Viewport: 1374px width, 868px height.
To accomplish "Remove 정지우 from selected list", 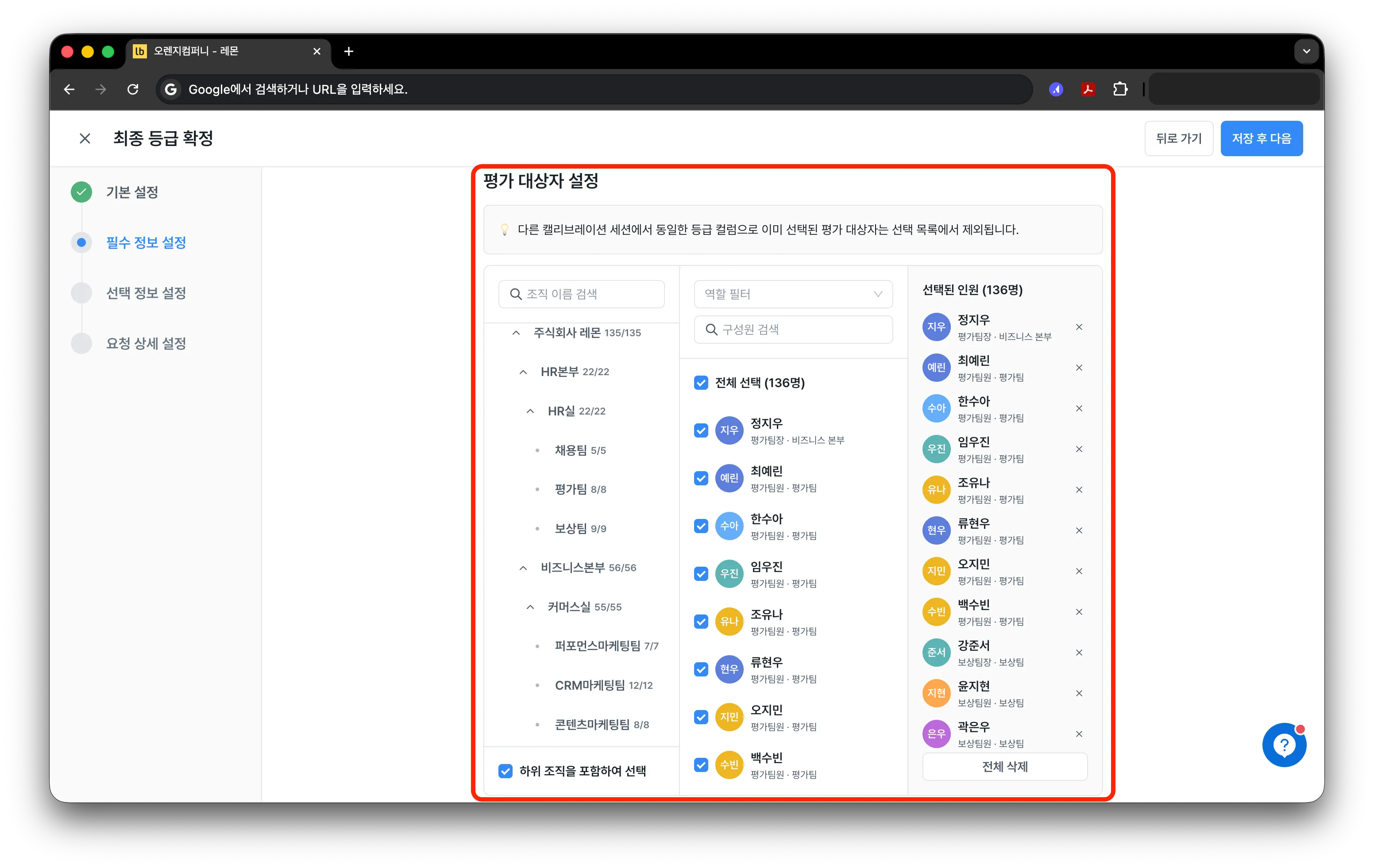I will click(1079, 327).
